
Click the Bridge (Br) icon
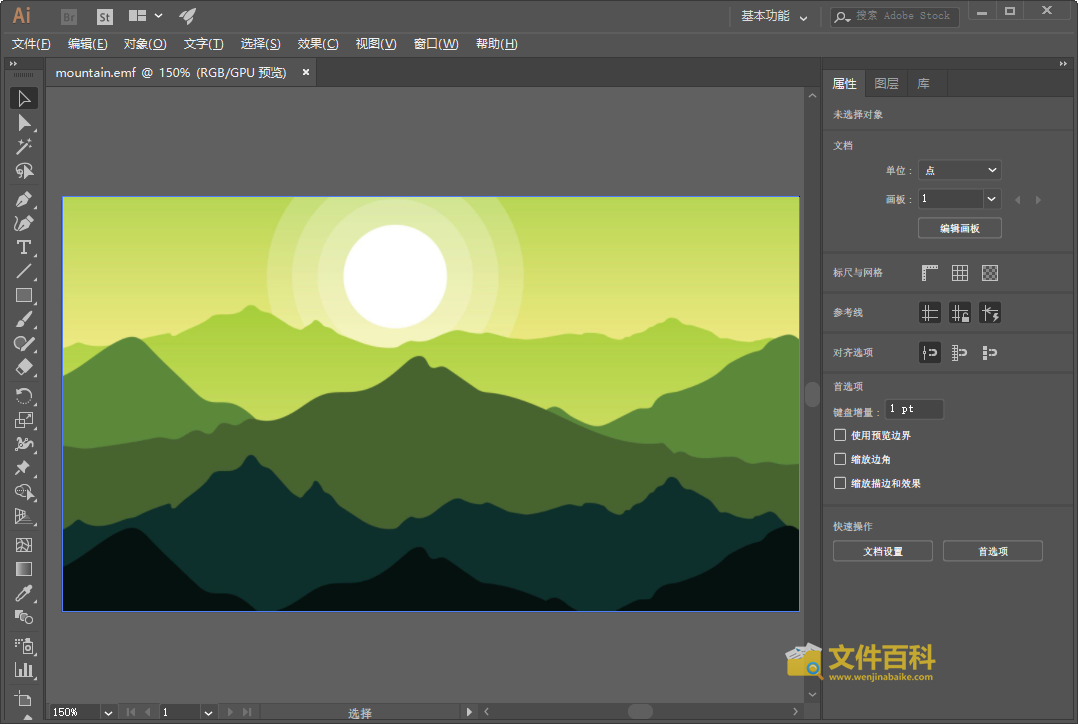(69, 16)
